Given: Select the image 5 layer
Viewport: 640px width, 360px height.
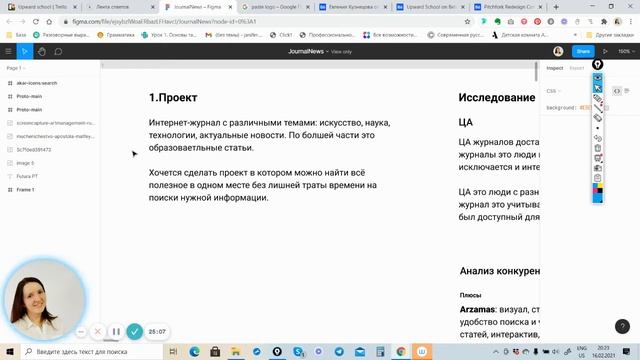Looking at the screenshot, I should [x=25, y=163].
